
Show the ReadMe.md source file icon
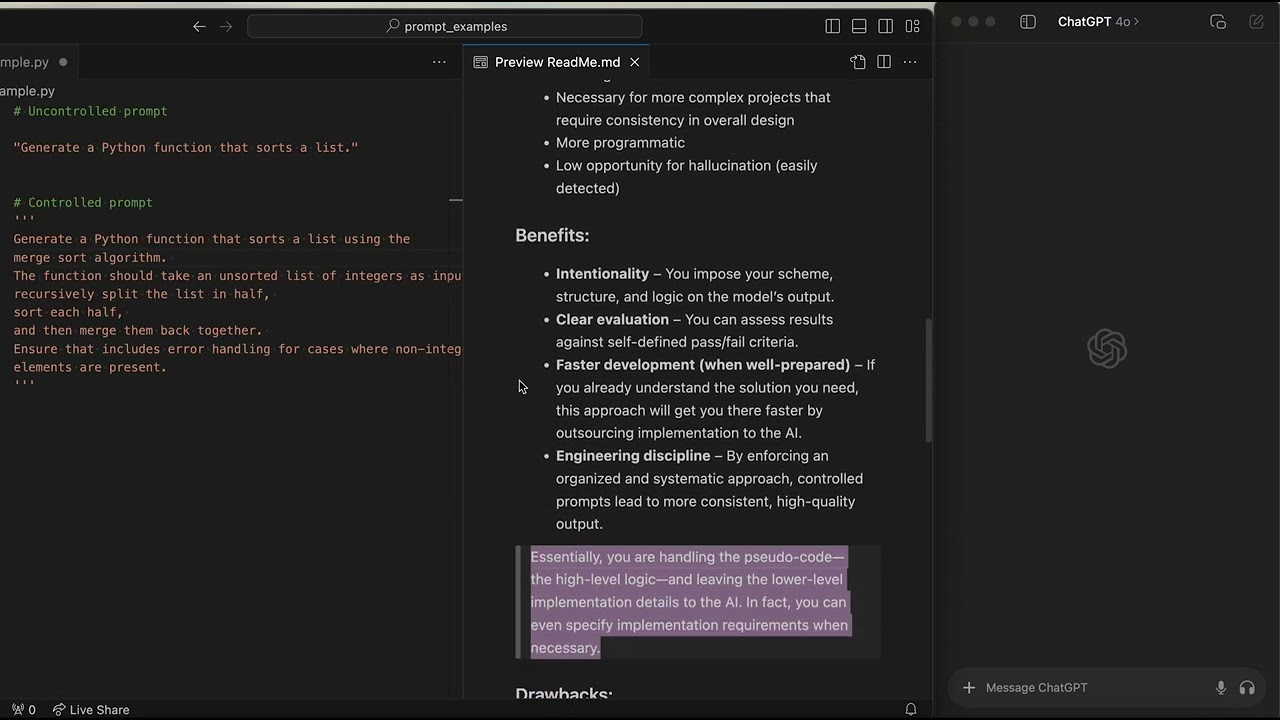click(858, 62)
